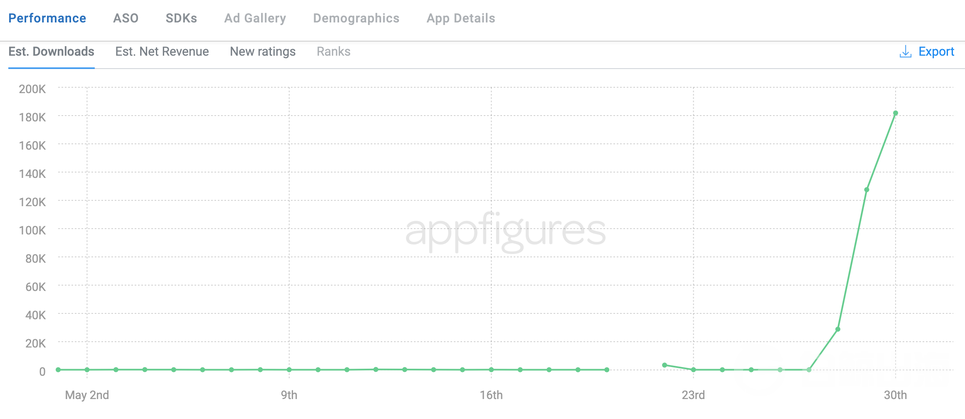Switch to the ASO tab

[126, 18]
